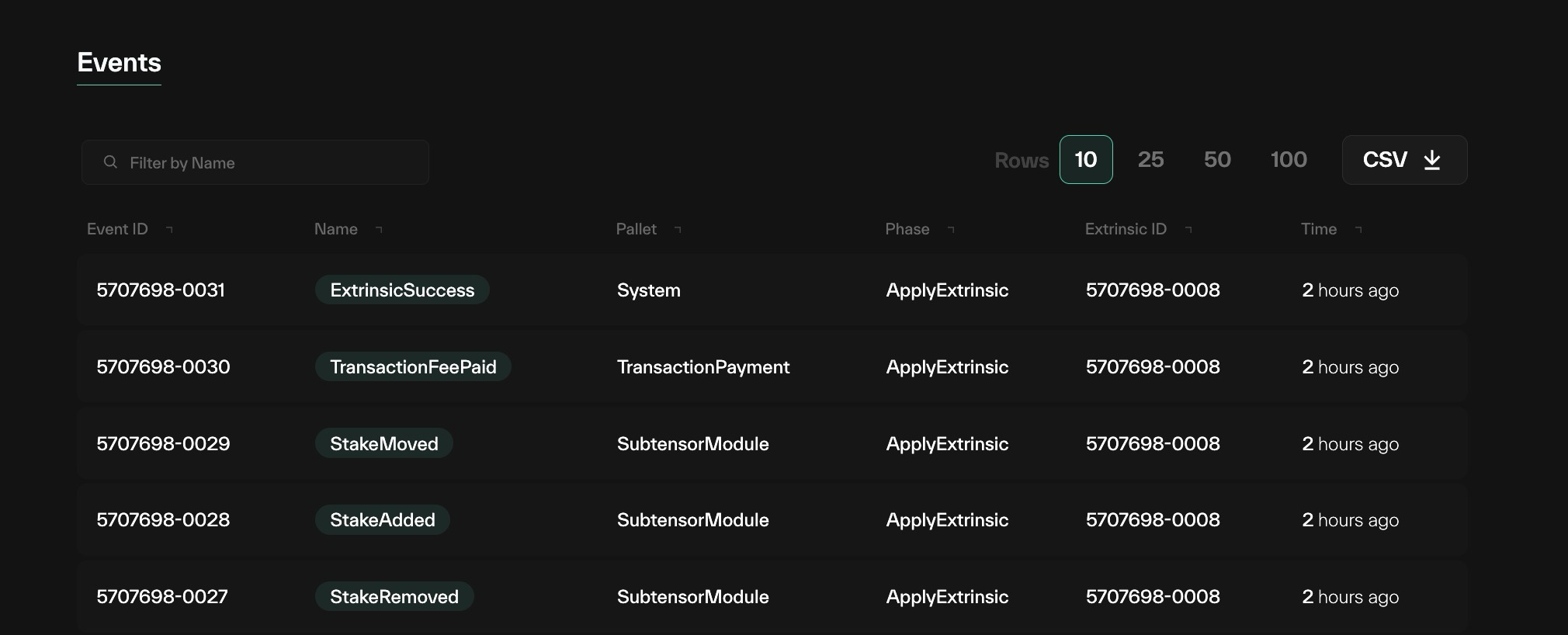Open event 5707698-0030
This screenshot has height=635, width=1568.
[x=163, y=367]
